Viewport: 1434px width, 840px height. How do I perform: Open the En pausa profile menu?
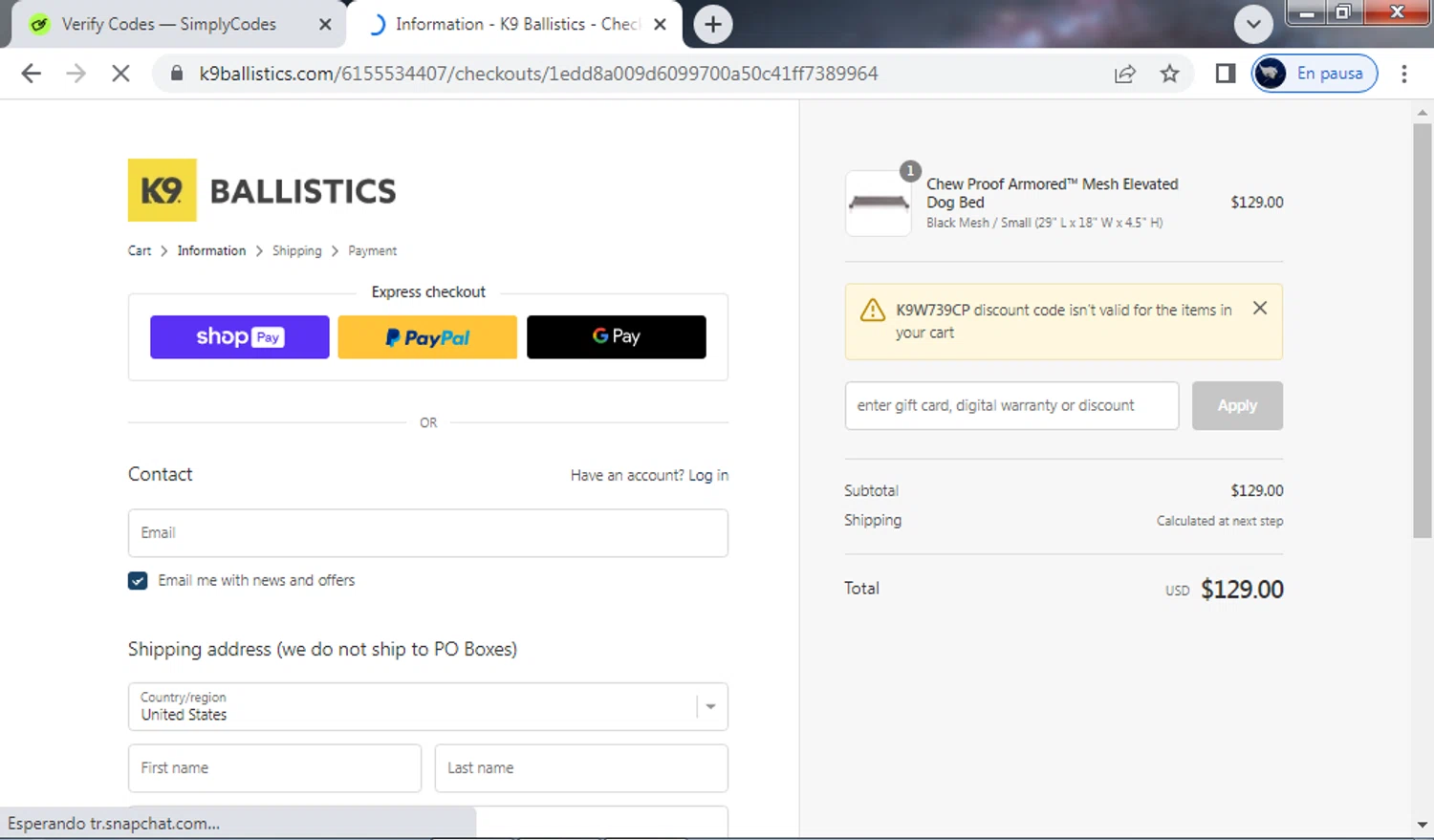point(1314,74)
